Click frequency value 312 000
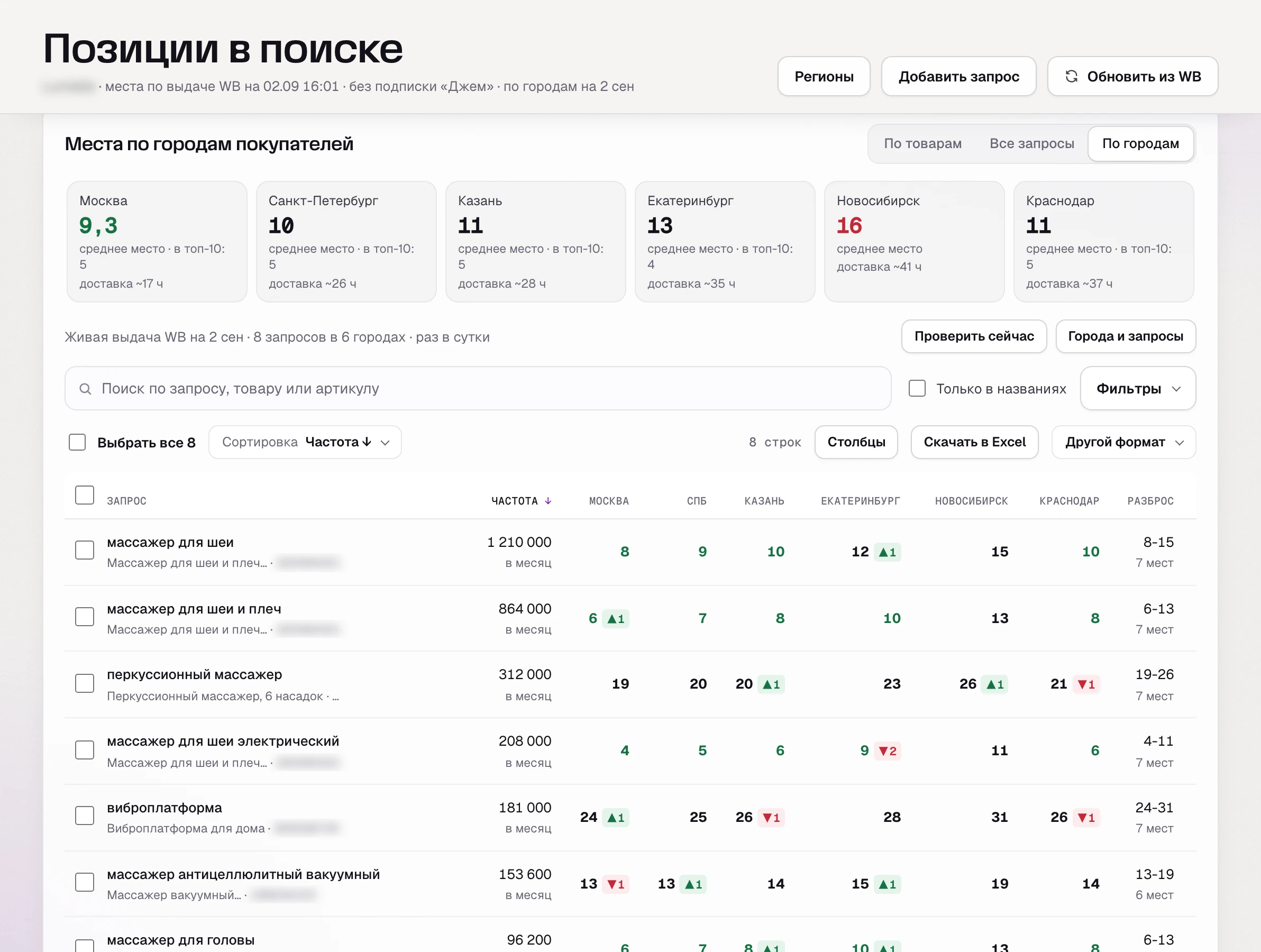 pyautogui.click(x=525, y=674)
